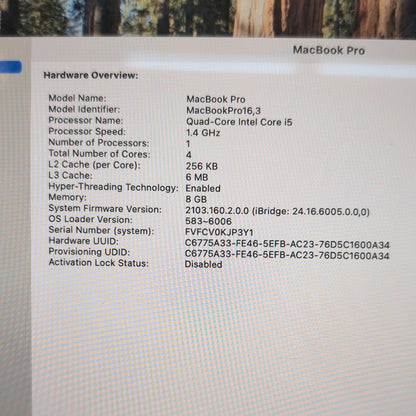Viewport: 416px width, 416px height.
Task: Select the 583~6006 loader value
Action: click(208, 221)
